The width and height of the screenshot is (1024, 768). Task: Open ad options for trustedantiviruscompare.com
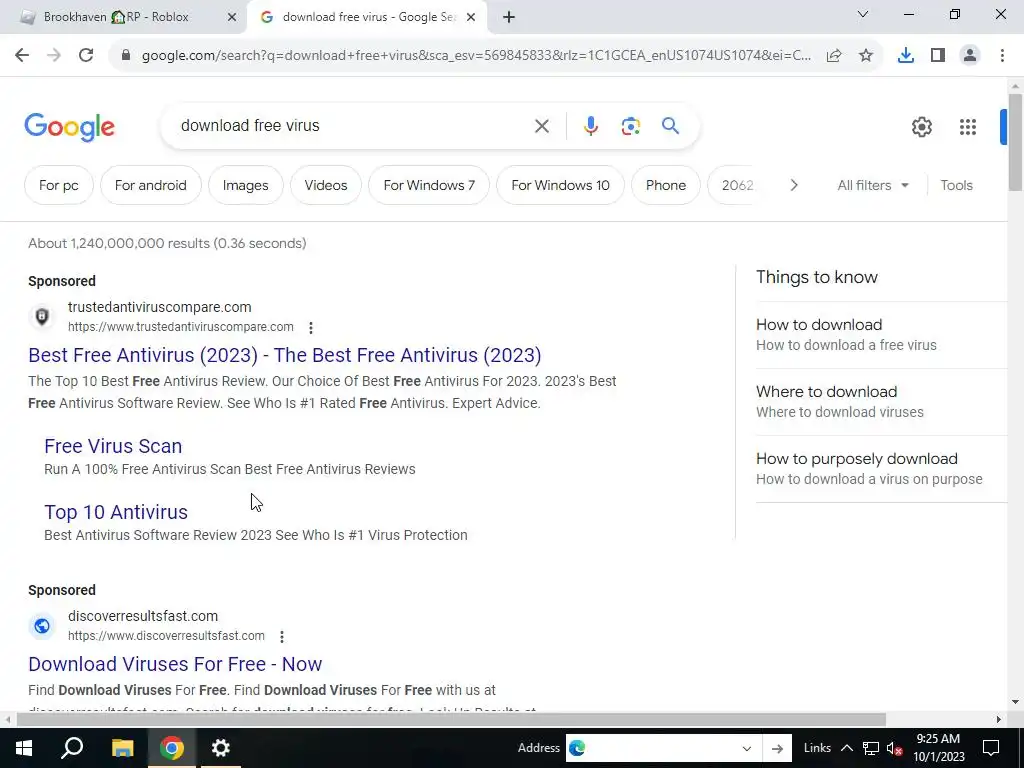pos(311,328)
